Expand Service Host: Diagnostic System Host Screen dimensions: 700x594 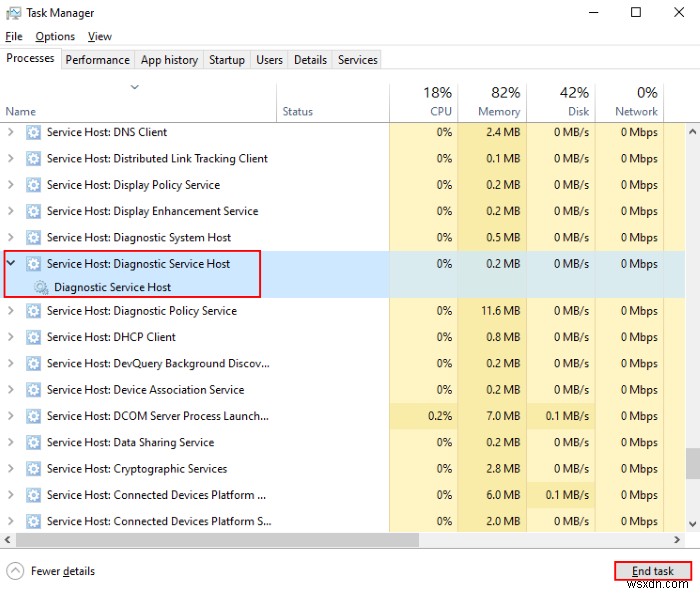[x=11, y=237]
